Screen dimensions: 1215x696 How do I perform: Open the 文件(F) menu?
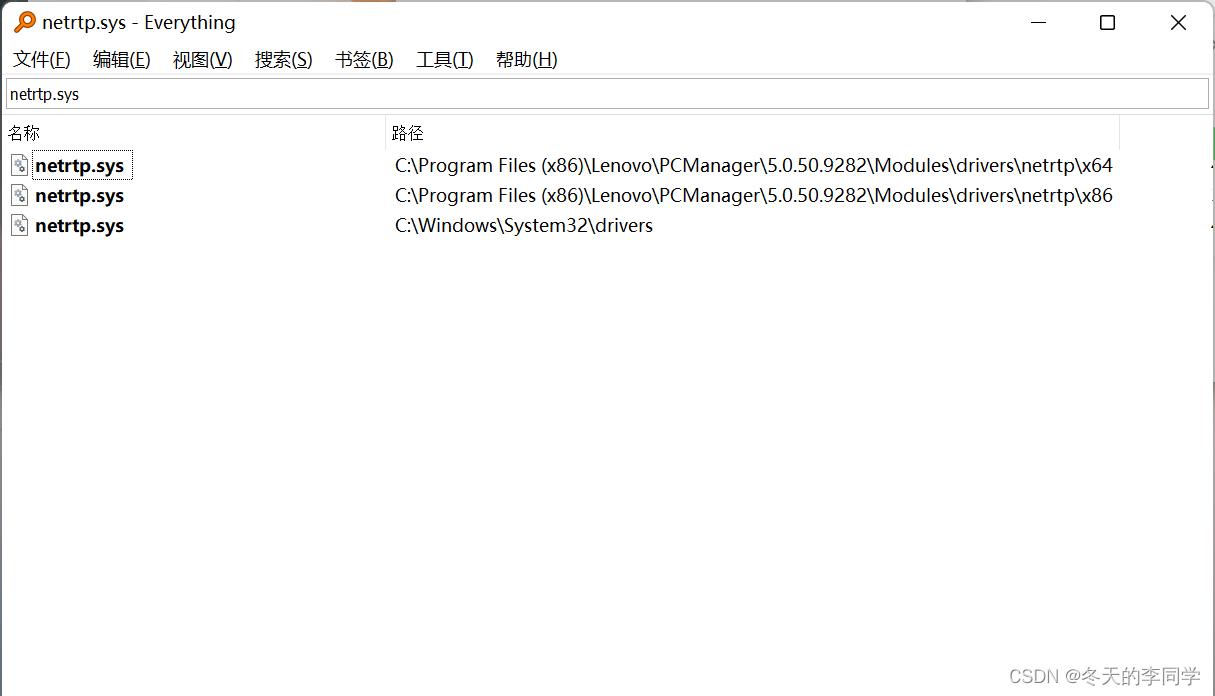(42, 60)
